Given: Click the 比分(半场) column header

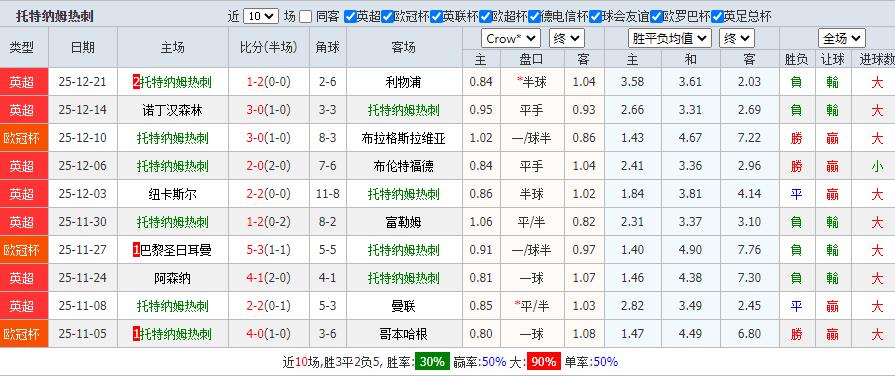Looking at the screenshot, I should (x=269, y=47).
